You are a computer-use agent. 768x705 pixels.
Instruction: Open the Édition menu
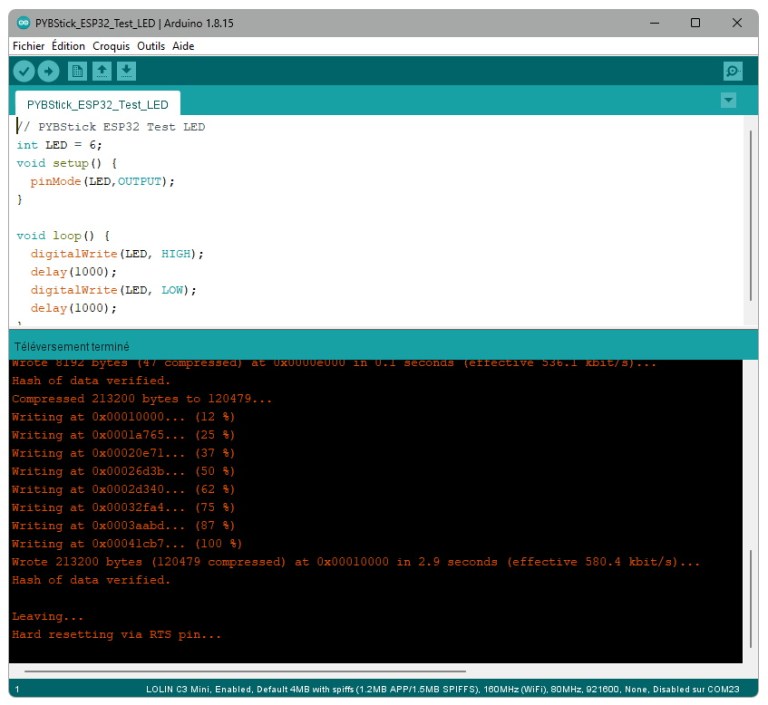tap(68, 46)
